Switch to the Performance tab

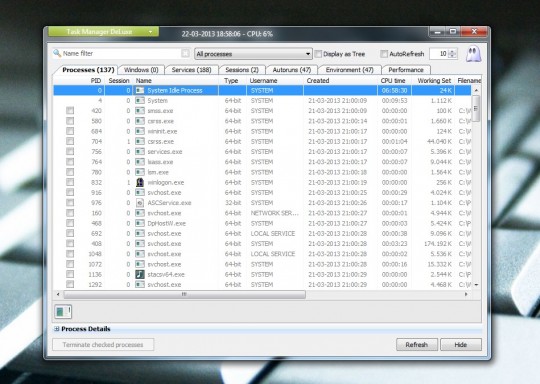(406, 70)
